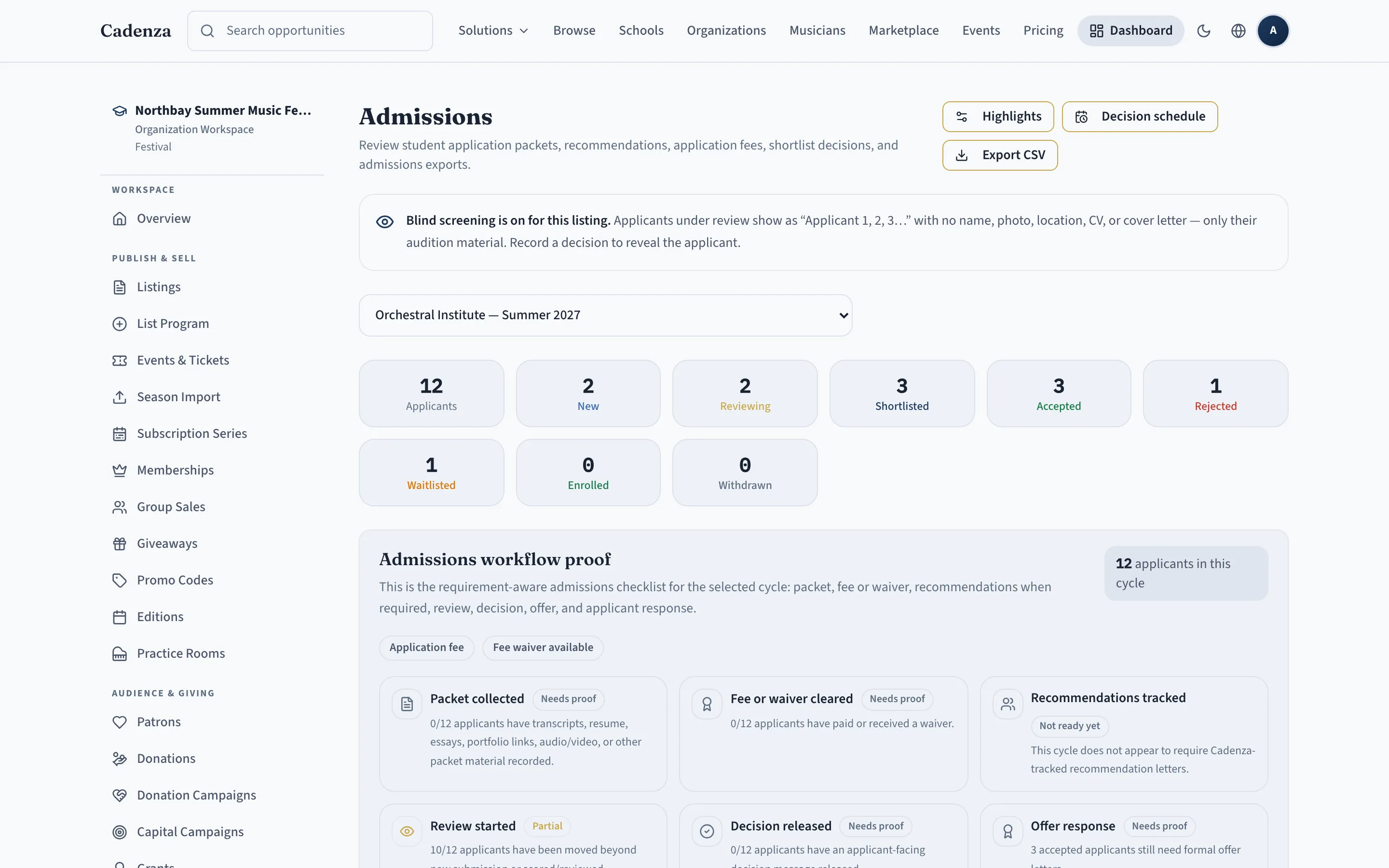Open the language globe icon
Image resolution: width=1389 pixels, height=868 pixels.
coord(1238,30)
